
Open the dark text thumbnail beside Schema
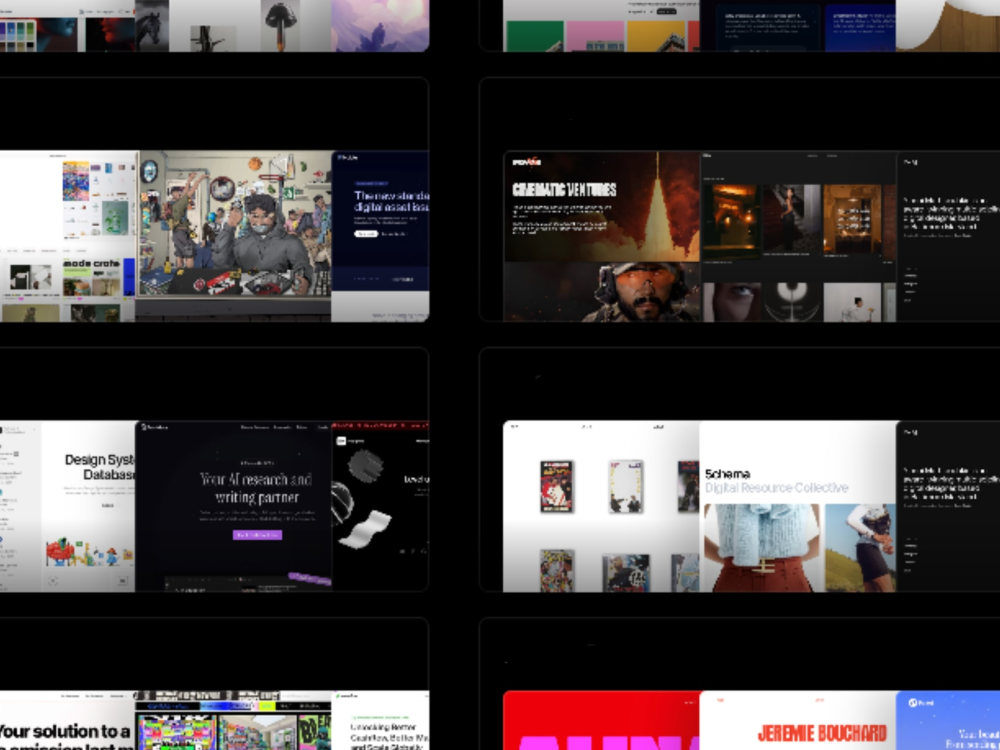point(948,506)
